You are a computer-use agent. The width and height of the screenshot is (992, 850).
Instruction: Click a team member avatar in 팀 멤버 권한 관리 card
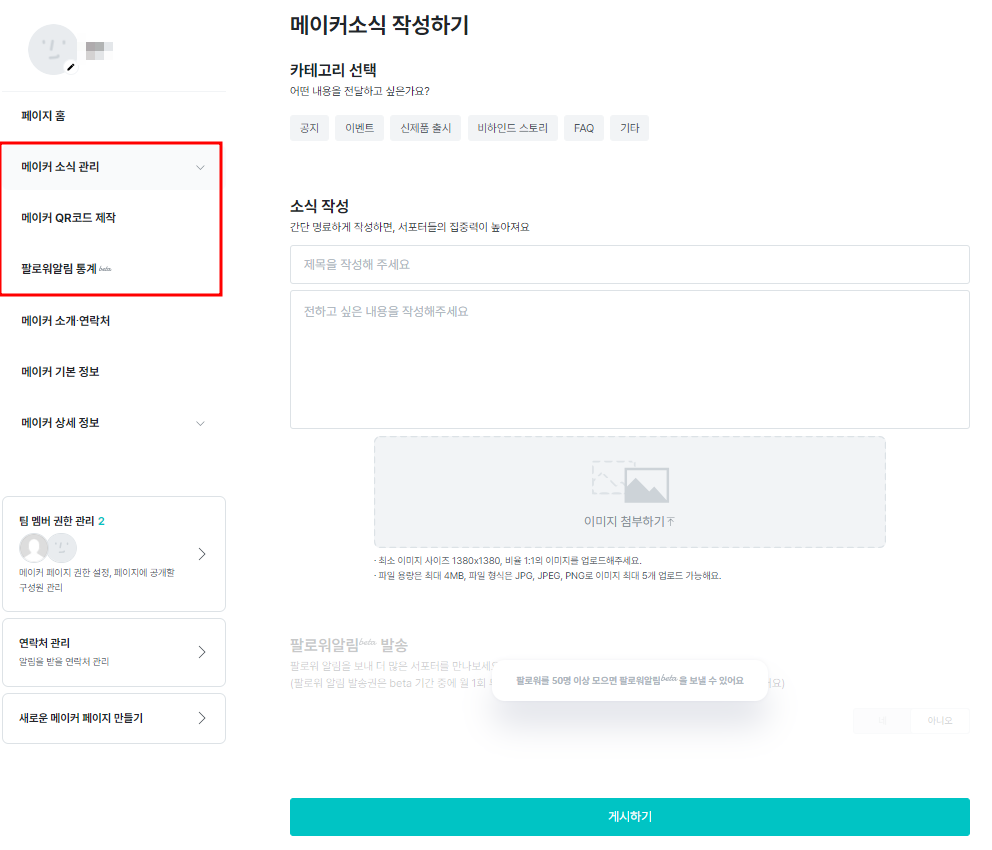click(x=32, y=548)
